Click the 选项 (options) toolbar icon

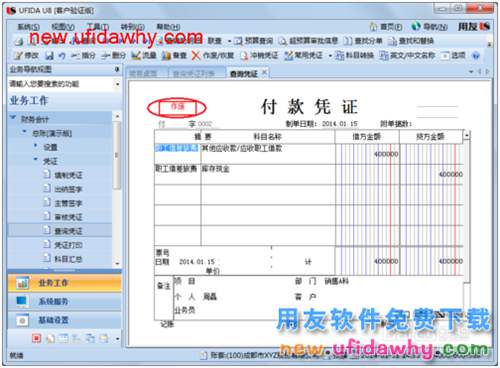[x=445, y=56]
